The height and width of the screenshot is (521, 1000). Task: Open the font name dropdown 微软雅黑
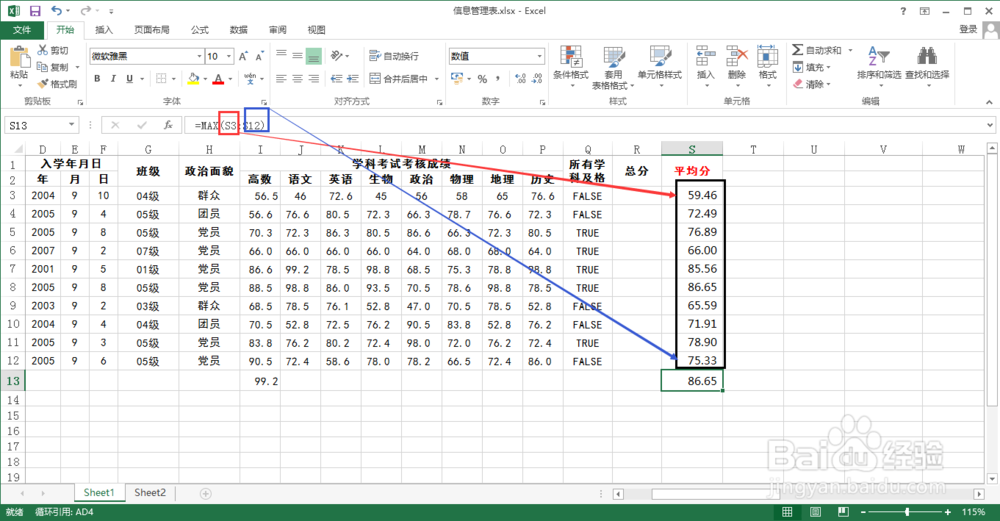199,56
